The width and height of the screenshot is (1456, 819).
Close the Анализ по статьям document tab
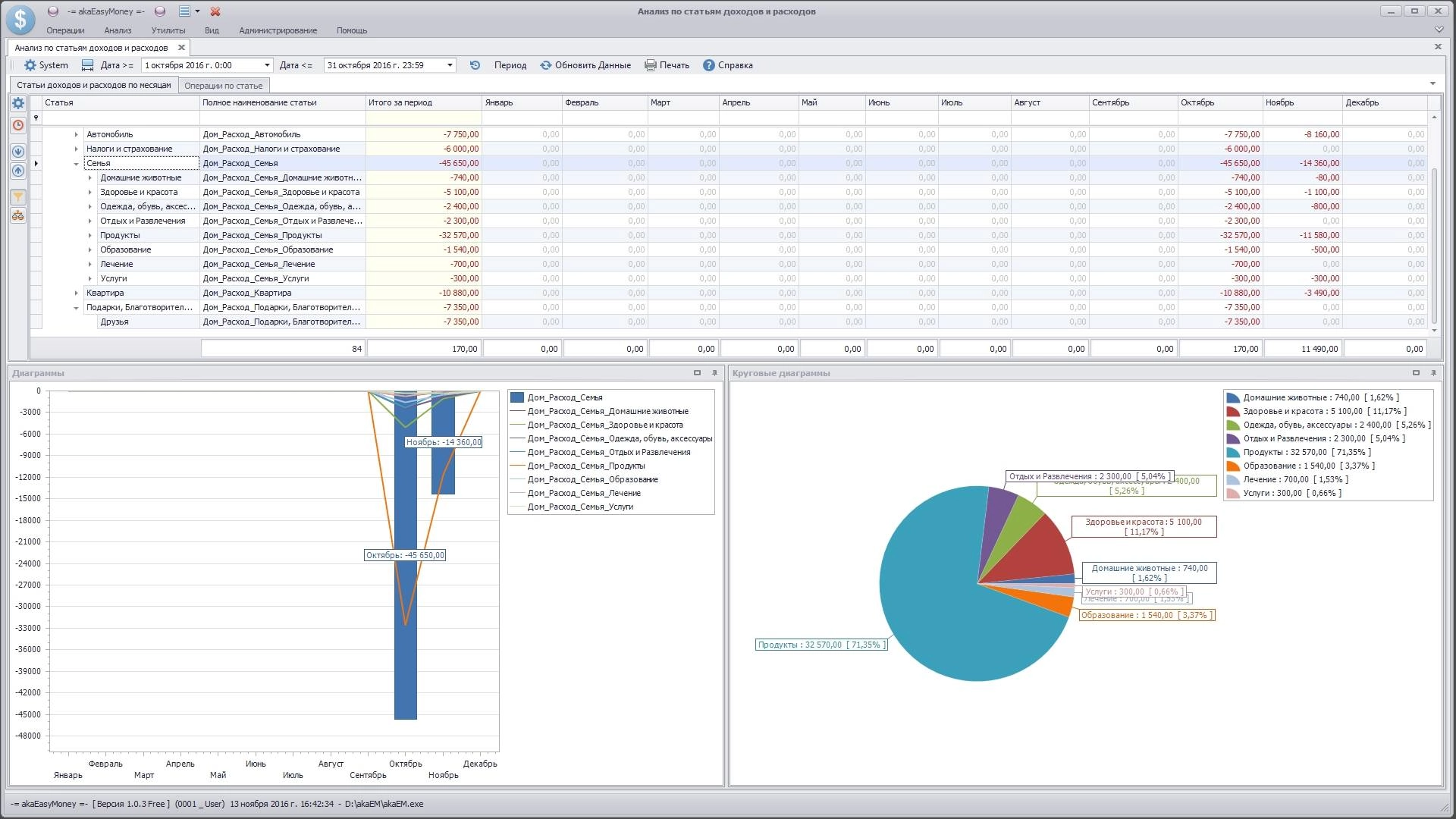(x=181, y=47)
